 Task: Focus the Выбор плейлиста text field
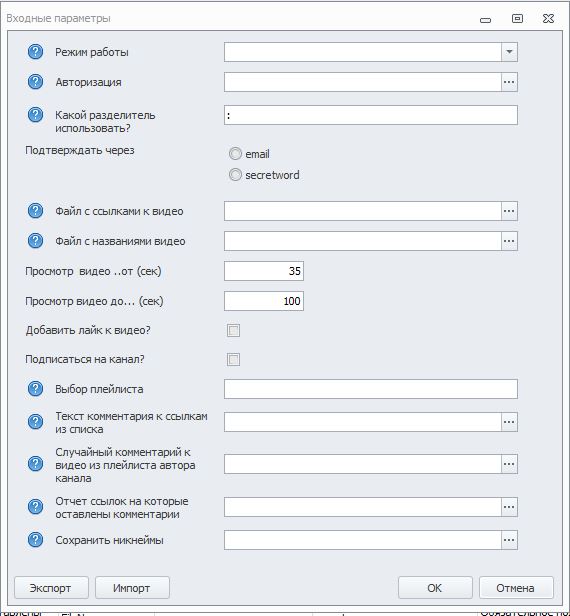coord(370,389)
